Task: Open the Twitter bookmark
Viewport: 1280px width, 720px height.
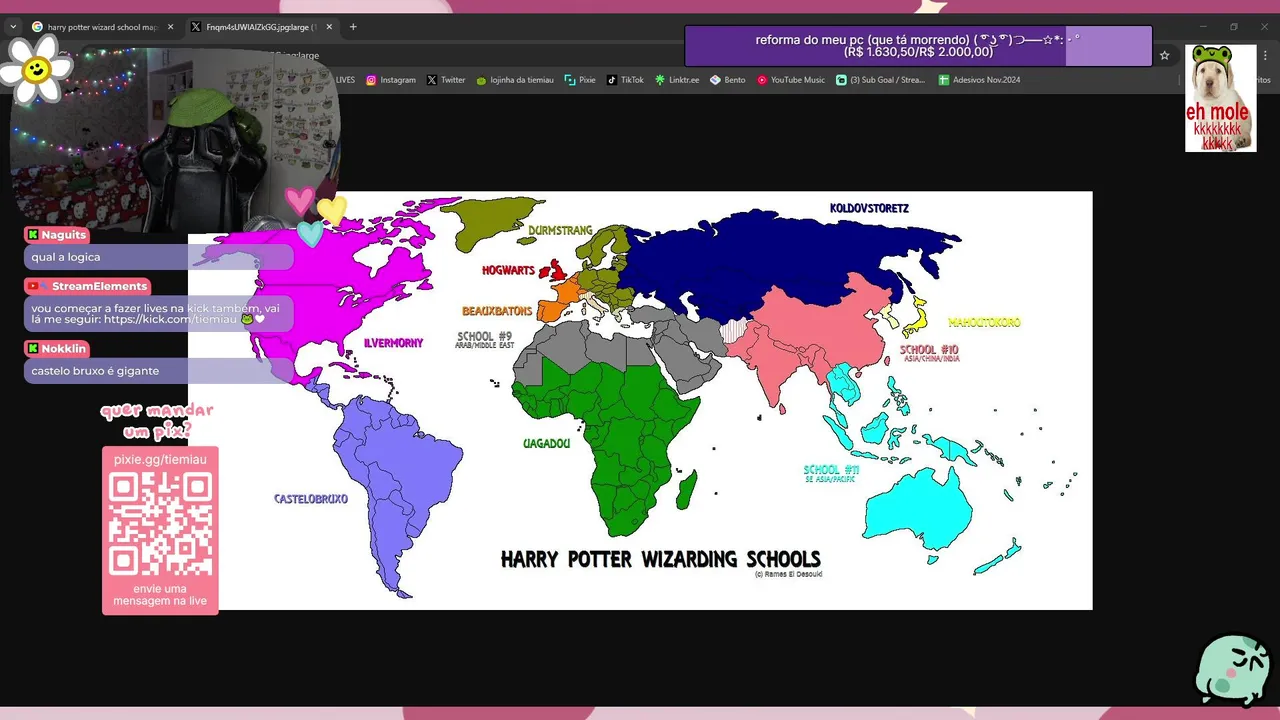Action: 446,80
